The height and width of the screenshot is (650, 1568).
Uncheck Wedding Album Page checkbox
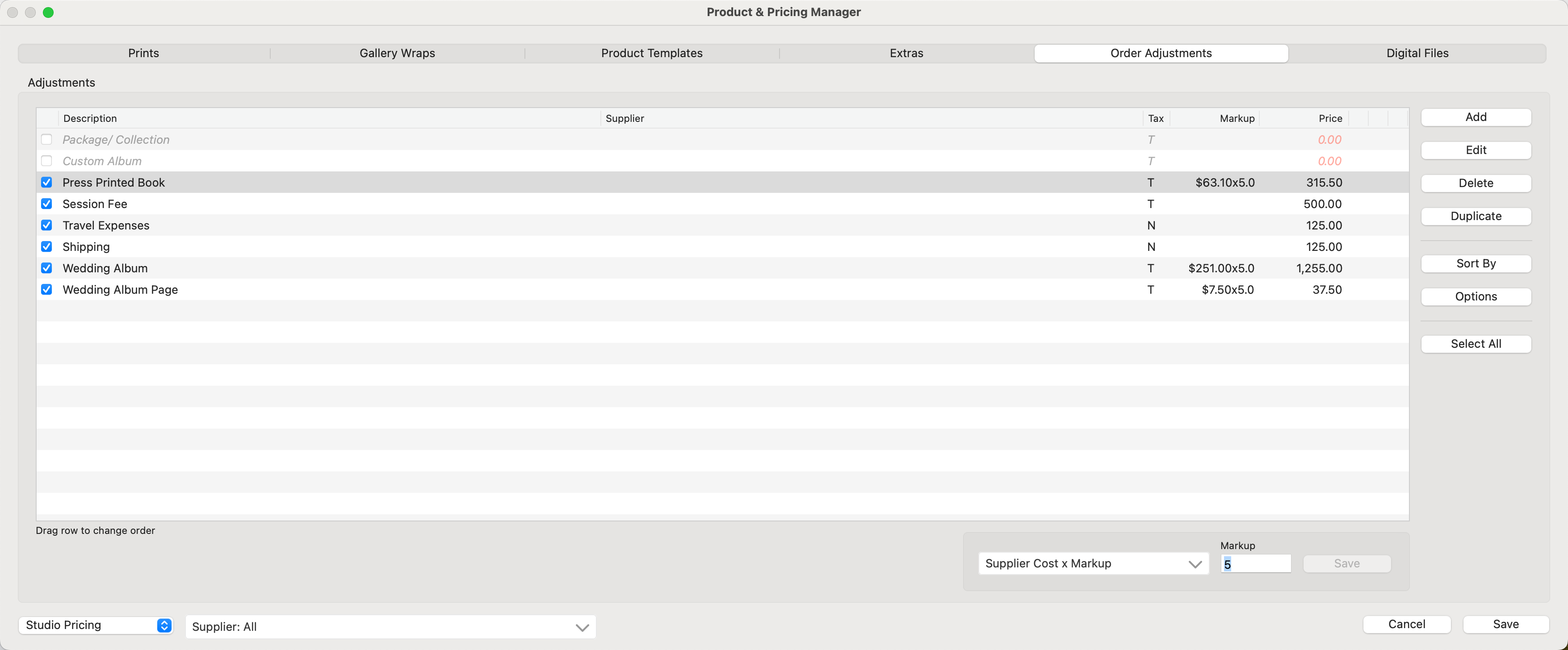(x=46, y=289)
